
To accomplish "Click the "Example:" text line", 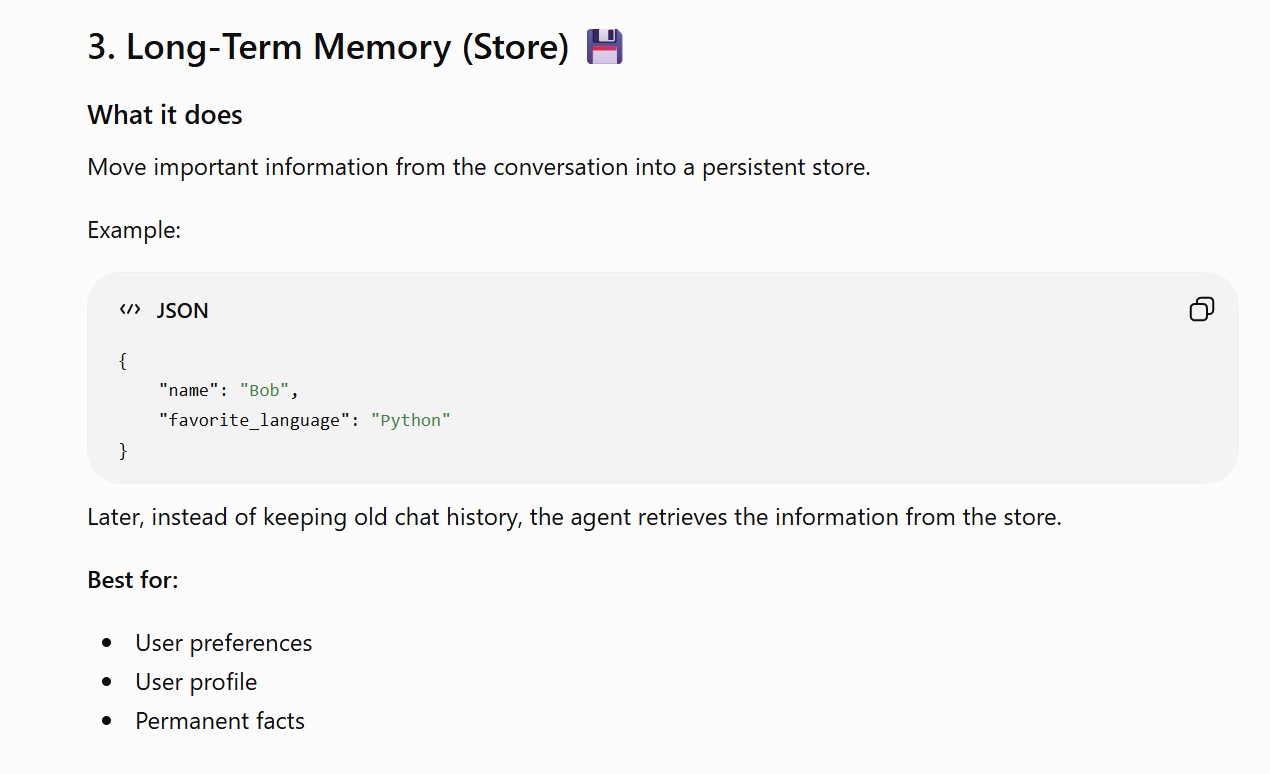I will (134, 230).
